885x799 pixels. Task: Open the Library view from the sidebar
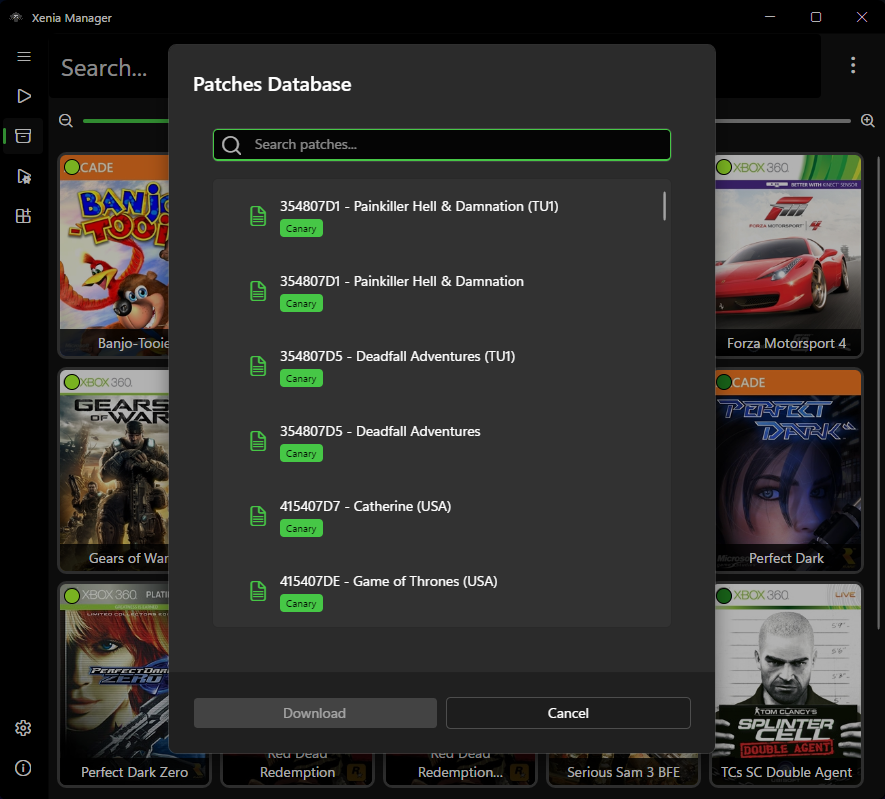(x=23, y=136)
